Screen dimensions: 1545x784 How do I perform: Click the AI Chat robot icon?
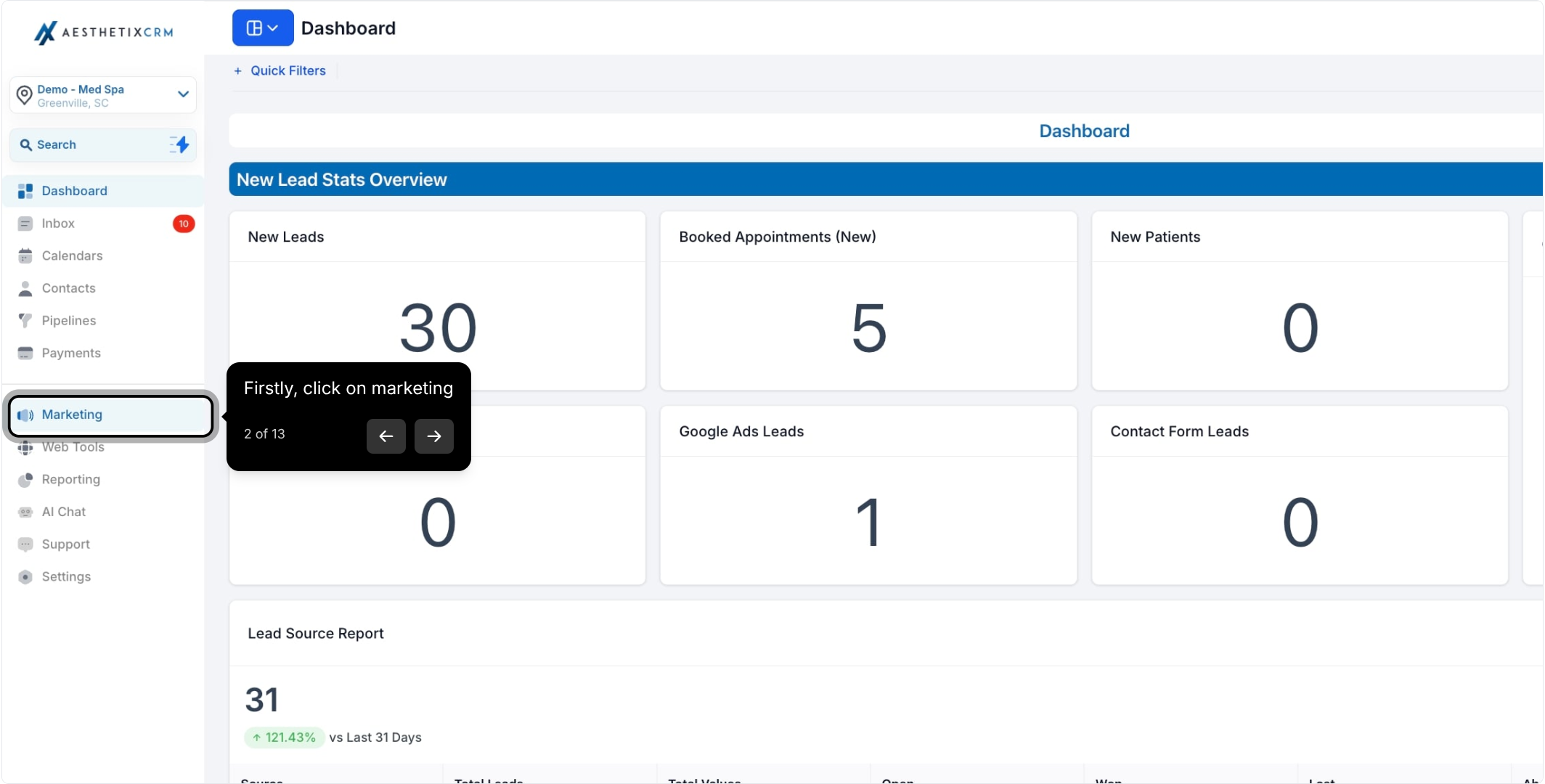click(x=25, y=512)
